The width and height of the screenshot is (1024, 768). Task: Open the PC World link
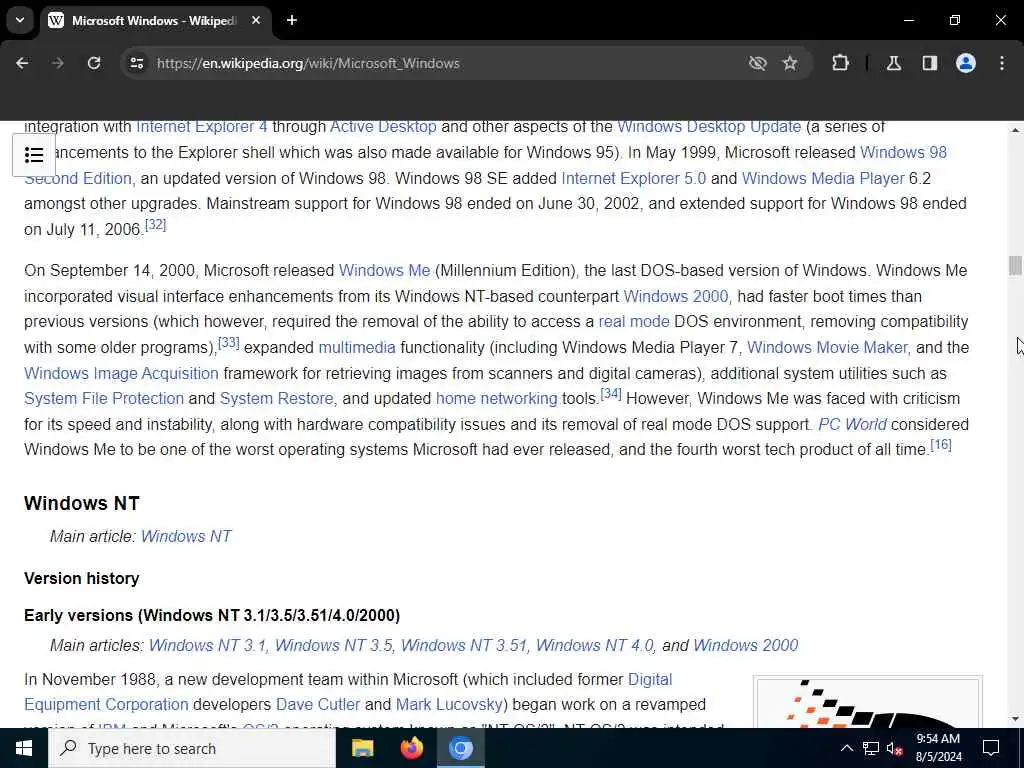pos(852,424)
